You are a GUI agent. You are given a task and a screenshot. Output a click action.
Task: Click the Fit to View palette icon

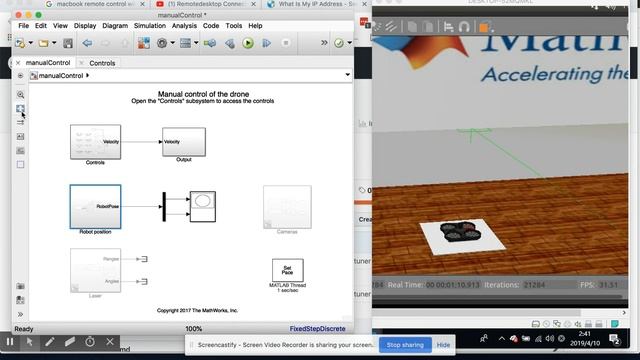(x=20, y=109)
